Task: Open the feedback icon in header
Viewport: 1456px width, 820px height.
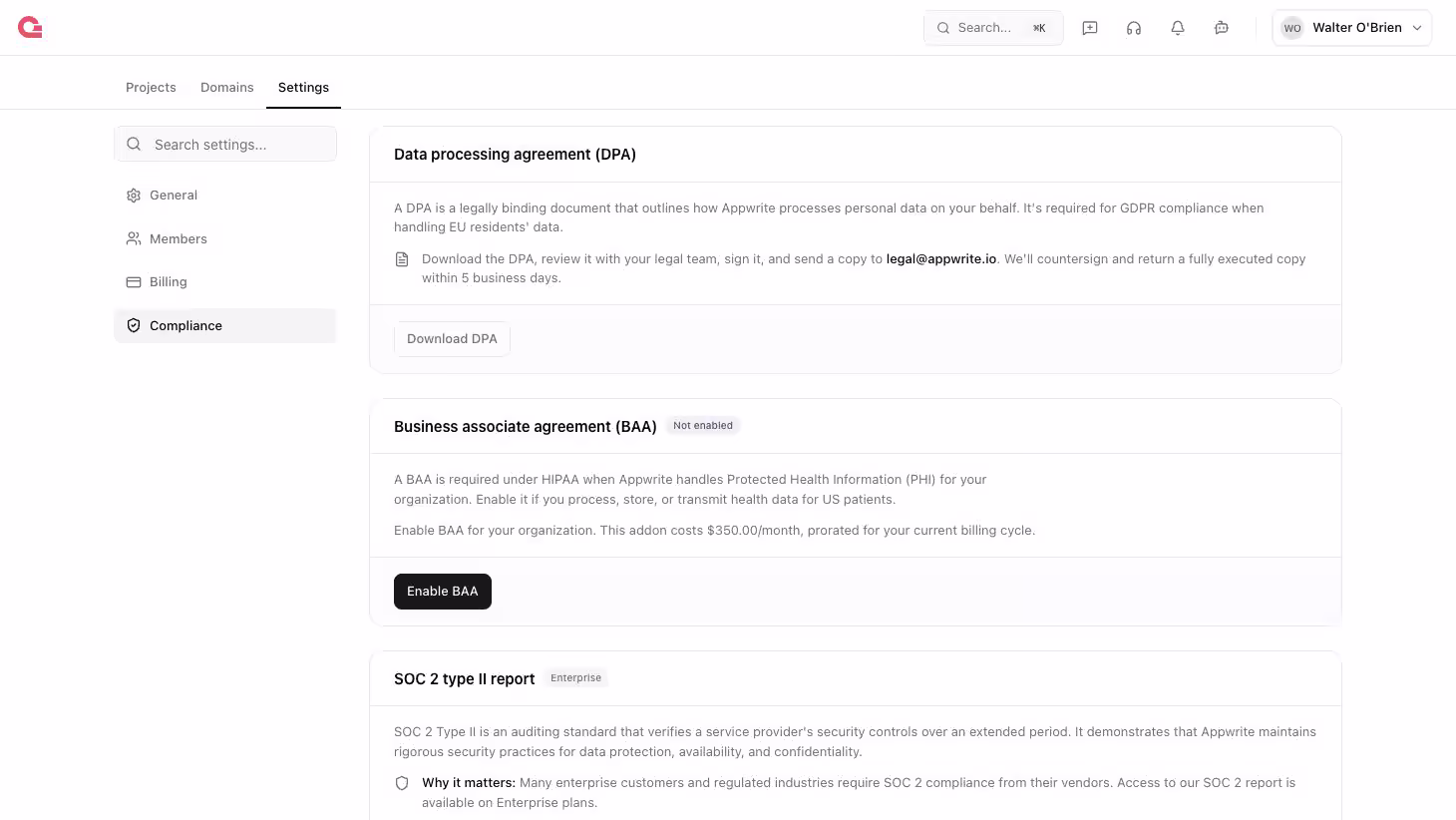Action: (1090, 28)
